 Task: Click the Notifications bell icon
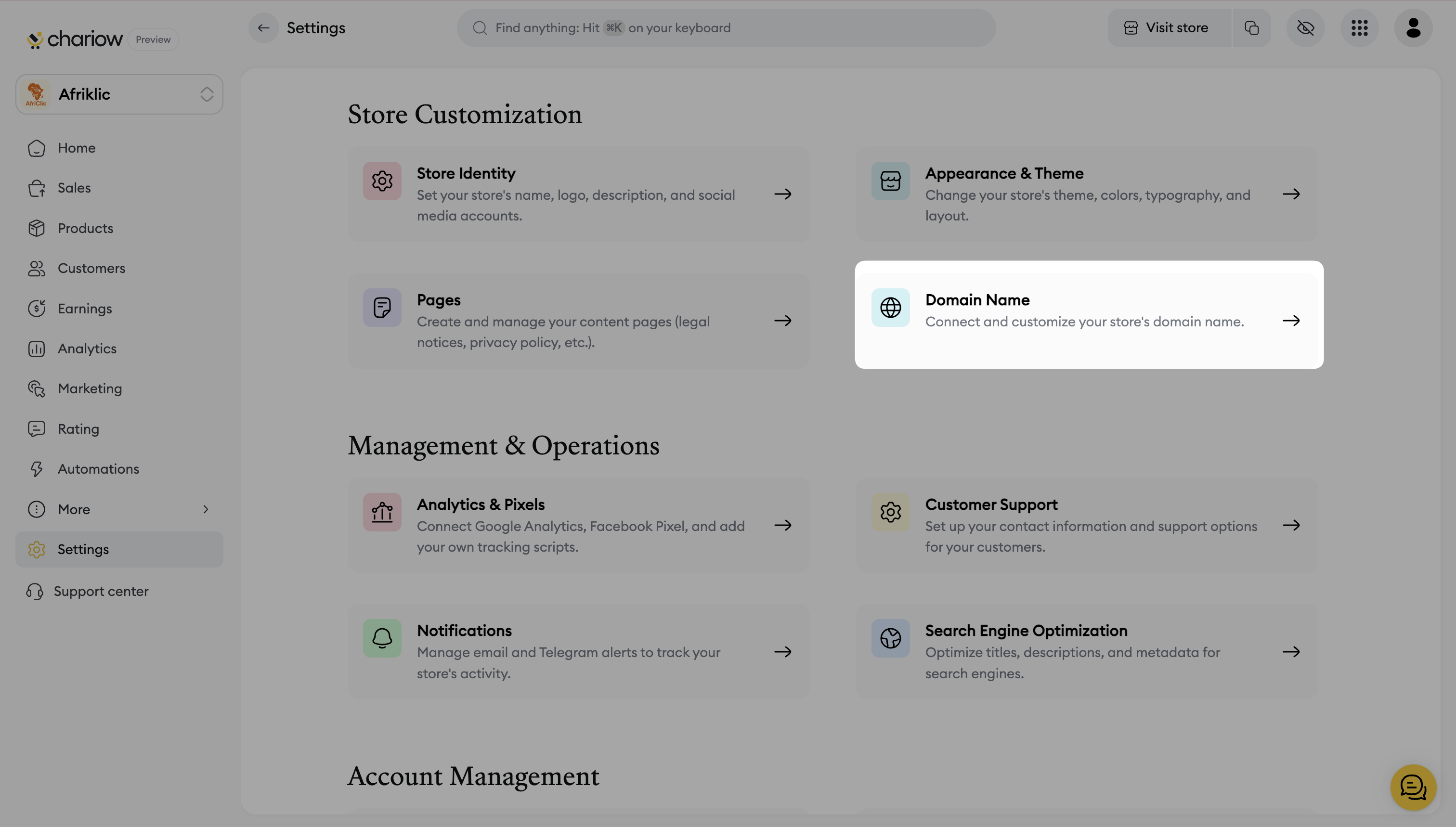tap(382, 638)
